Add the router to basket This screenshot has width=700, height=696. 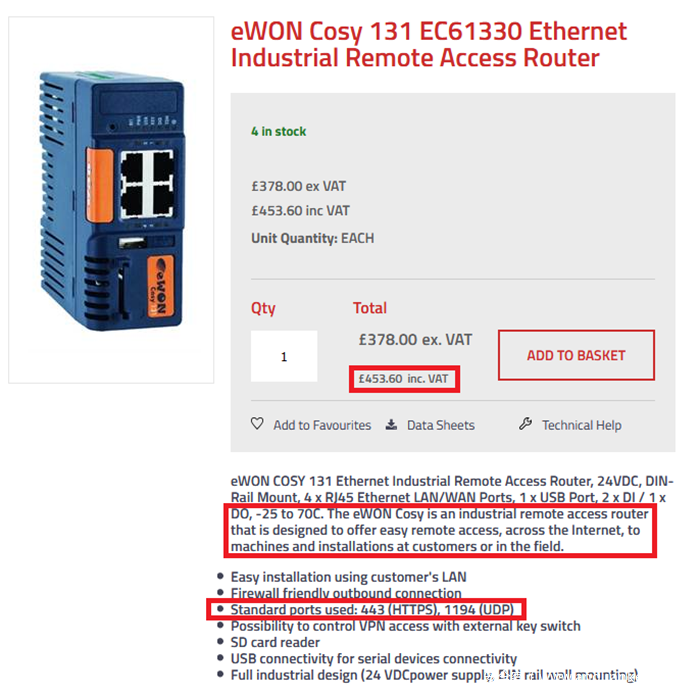576,355
